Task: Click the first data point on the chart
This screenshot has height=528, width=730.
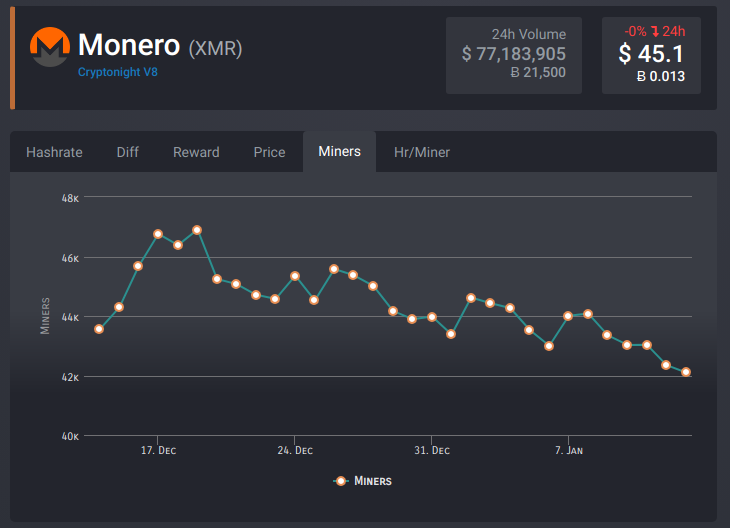Action: pyautogui.click(x=99, y=329)
